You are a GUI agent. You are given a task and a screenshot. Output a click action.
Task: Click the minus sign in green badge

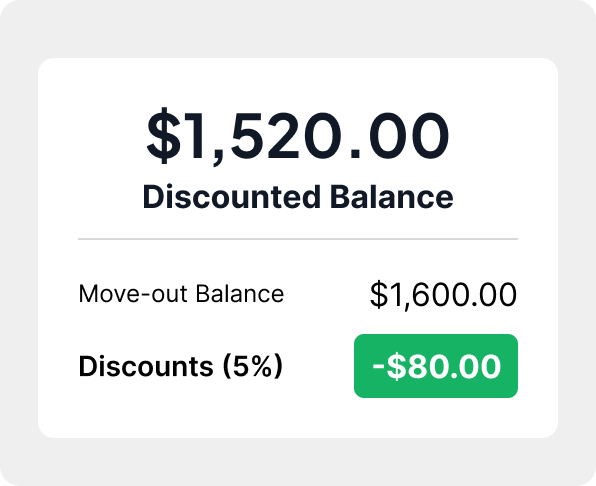point(379,366)
